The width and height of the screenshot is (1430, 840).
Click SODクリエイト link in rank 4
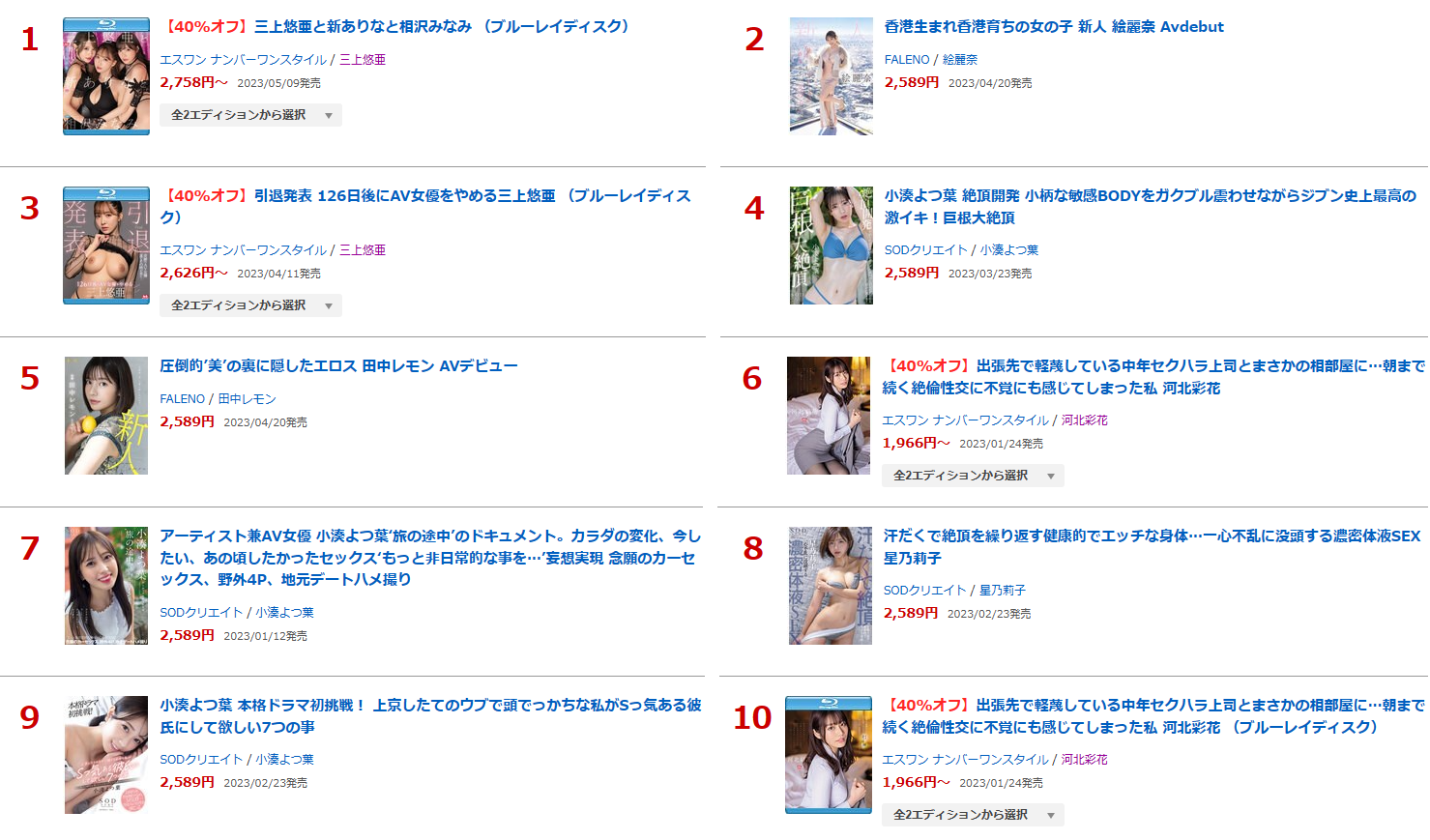pyautogui.click(x=925, y=250)
